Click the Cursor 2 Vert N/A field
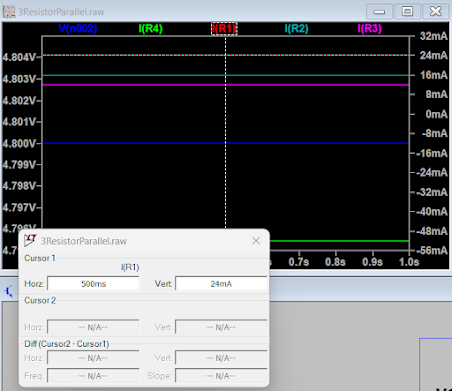452x391 pixels. (x=221, y=327)
